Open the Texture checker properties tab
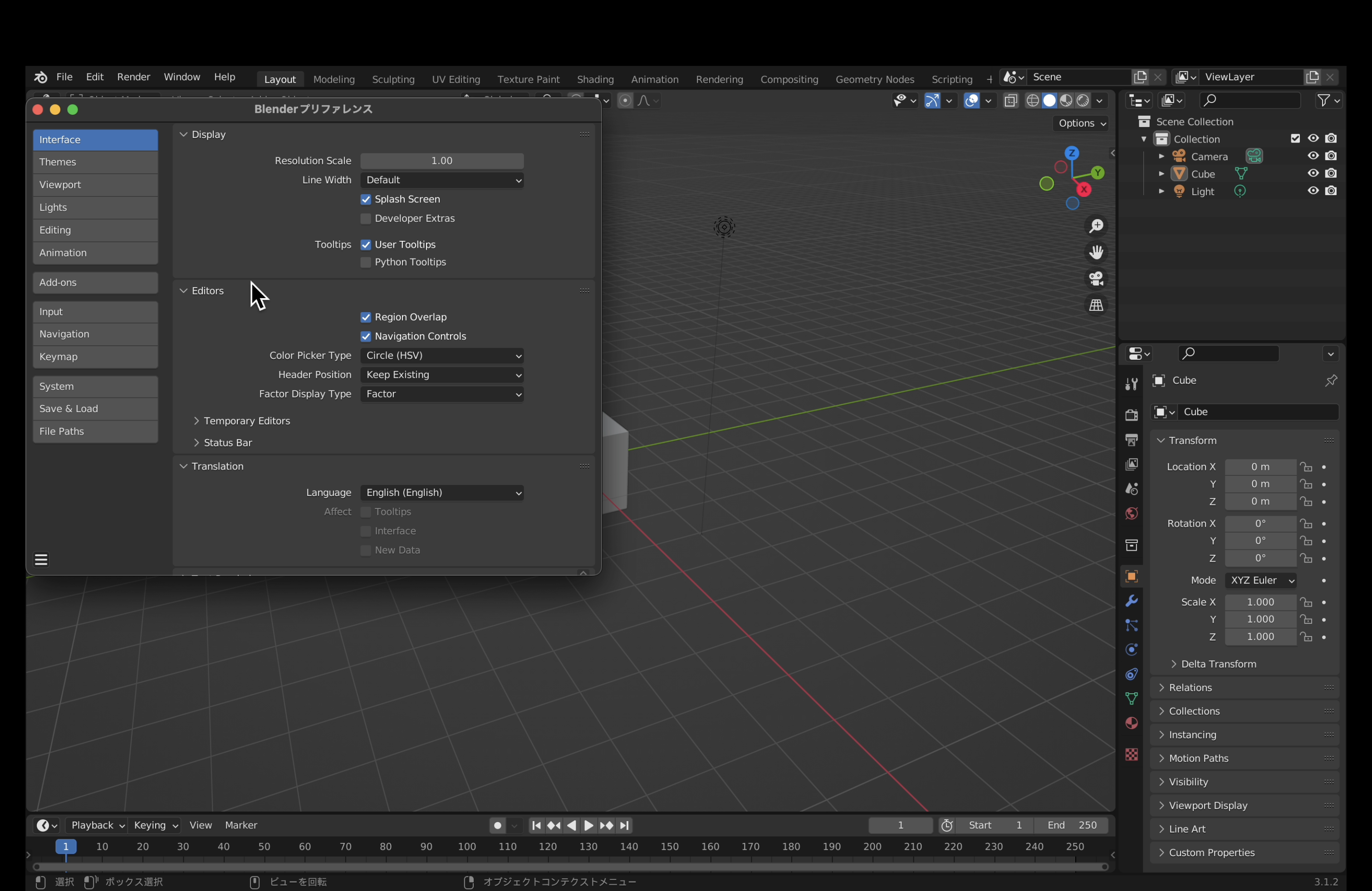1372x891 pixels. tap(1131, 754)
